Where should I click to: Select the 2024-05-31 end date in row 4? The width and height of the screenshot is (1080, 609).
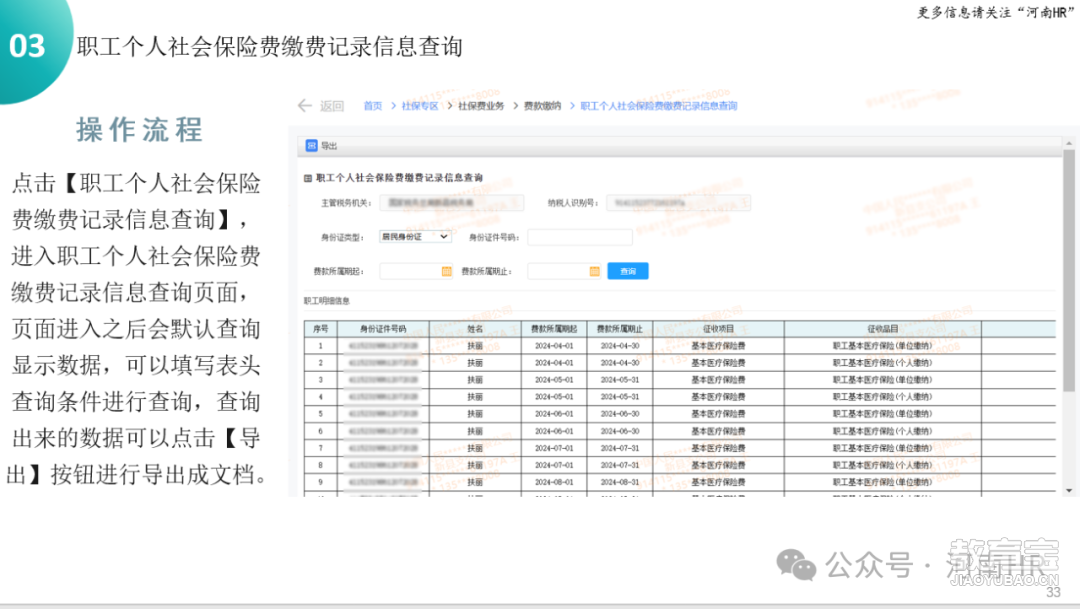(x=620, y=397)
